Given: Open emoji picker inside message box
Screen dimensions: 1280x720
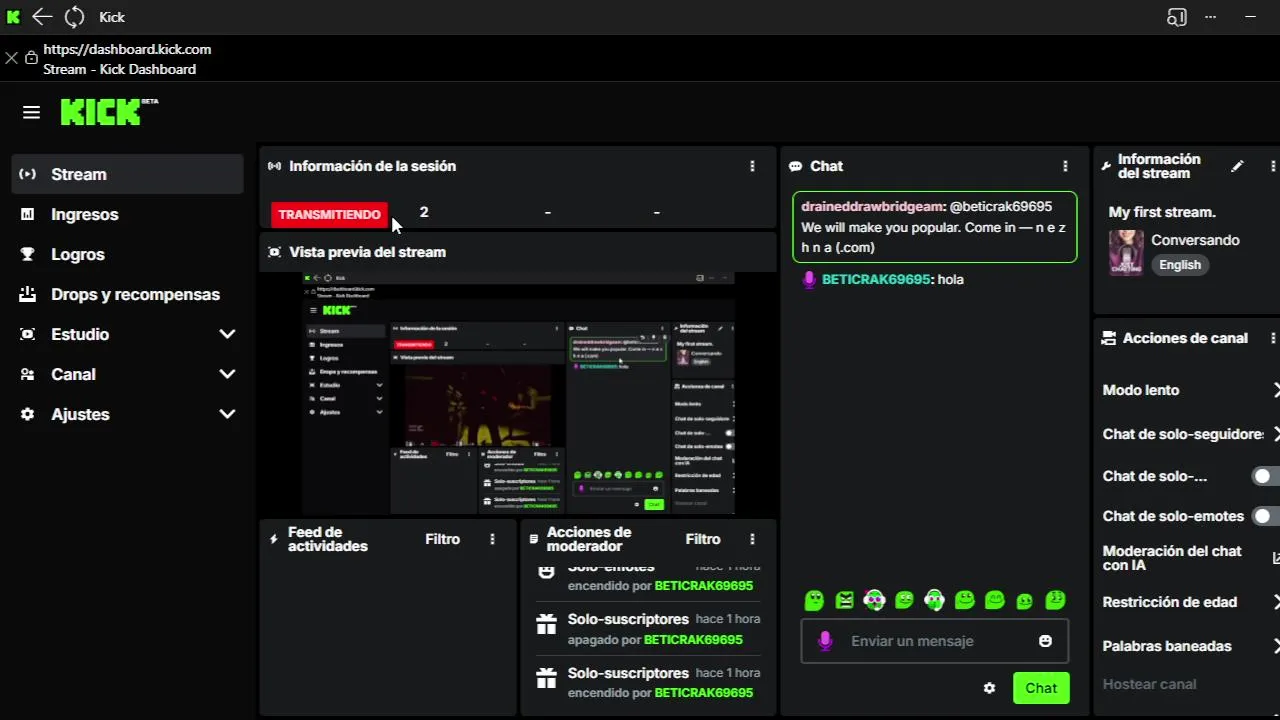Looking at the screenshot, I should pyautogui.click(x=1045, y=641).
